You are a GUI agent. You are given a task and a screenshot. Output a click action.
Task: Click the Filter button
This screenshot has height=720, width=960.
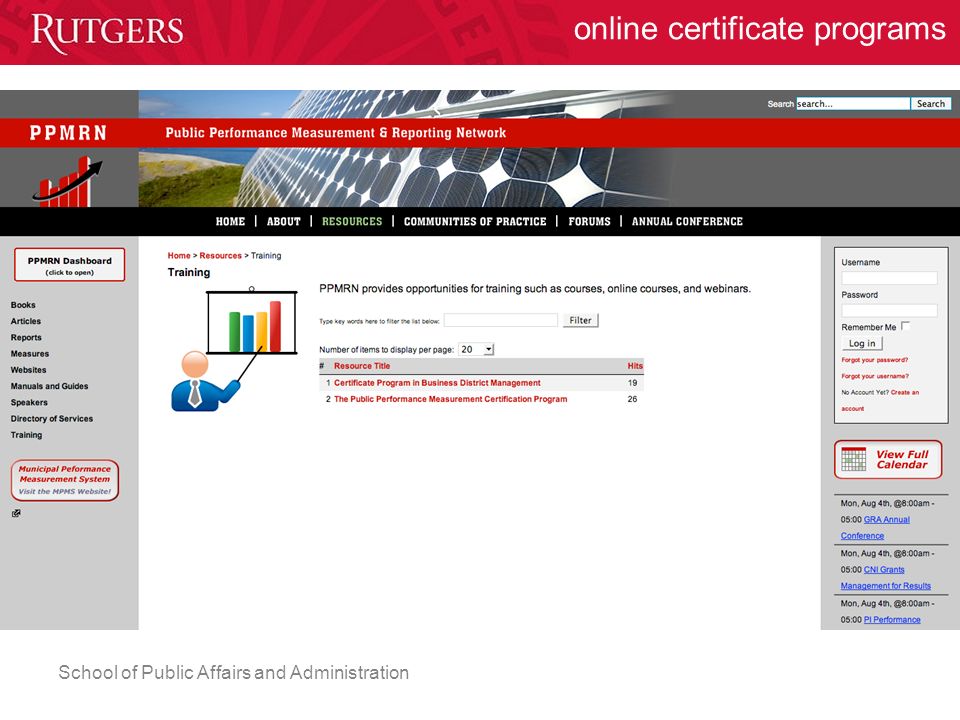coord(580,320)
